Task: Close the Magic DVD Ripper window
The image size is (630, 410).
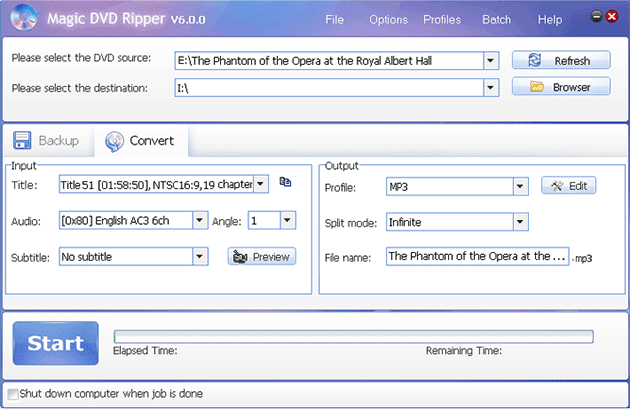Action: (612, 16)
